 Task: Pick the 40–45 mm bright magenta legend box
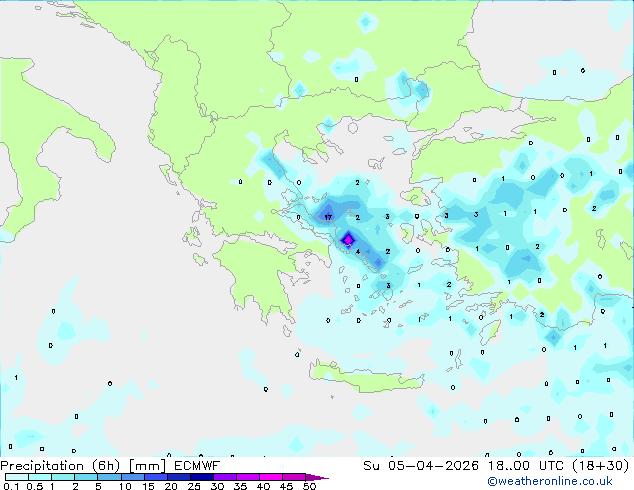tap(271, 477)
